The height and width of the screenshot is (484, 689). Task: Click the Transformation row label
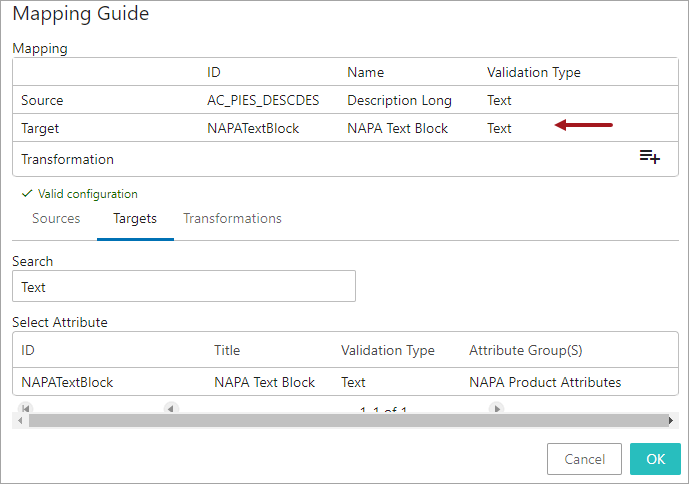pos(67,159)
